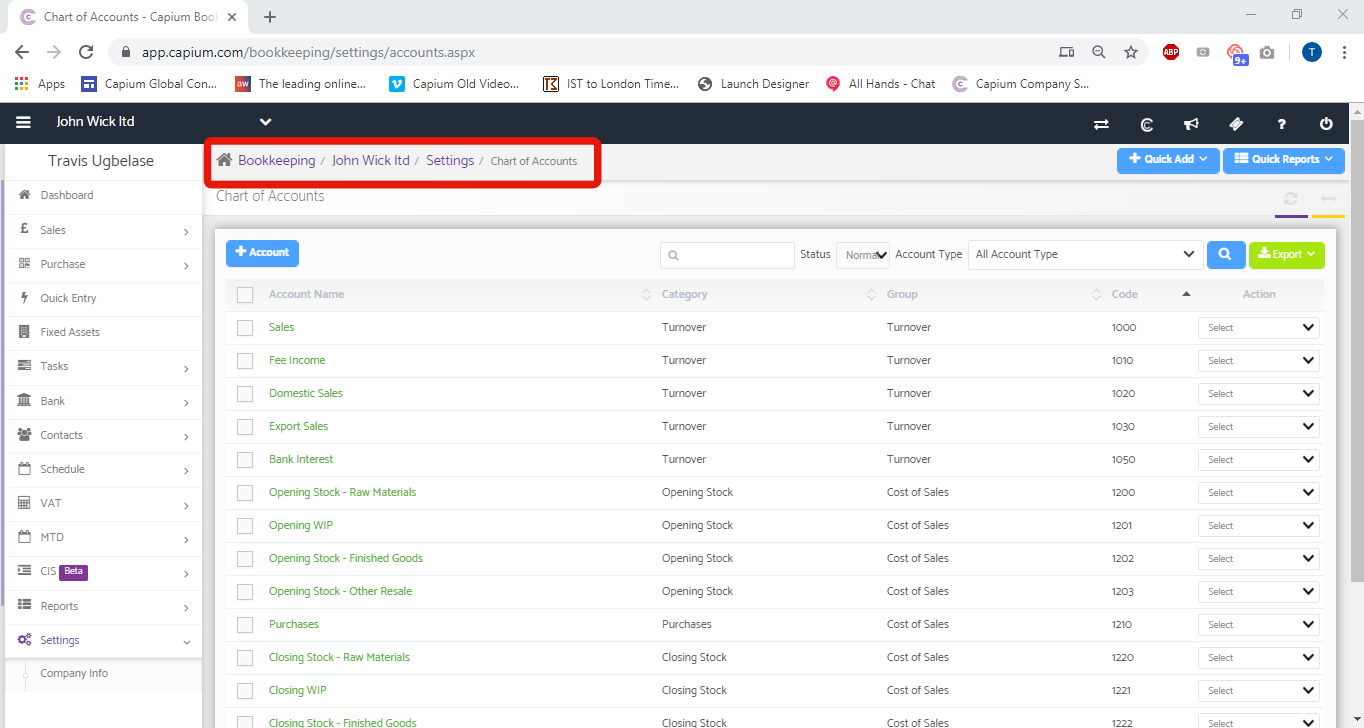This screenshot has width=1364, height=728.
Task: Click the refresh icon below Quick Add
Action: pyautogui.click(x=1291, y=198)
